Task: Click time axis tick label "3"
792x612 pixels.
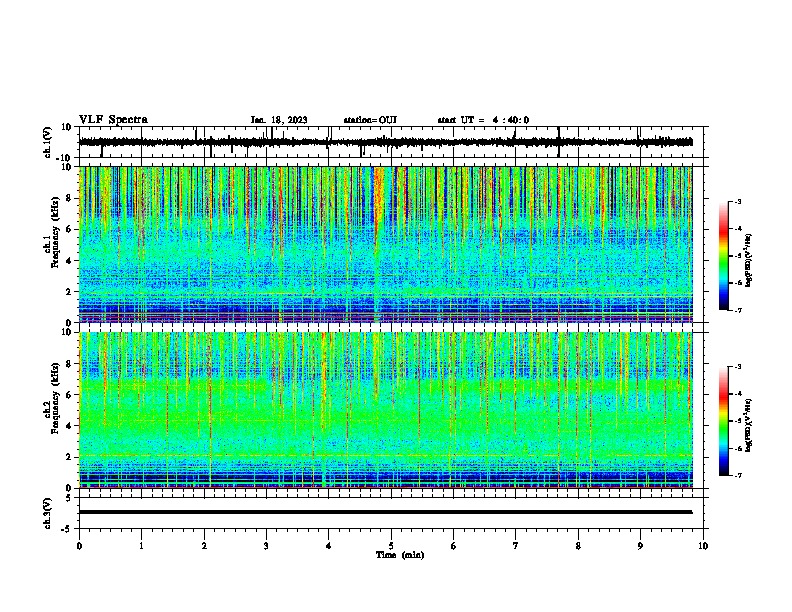Action: 266,546
